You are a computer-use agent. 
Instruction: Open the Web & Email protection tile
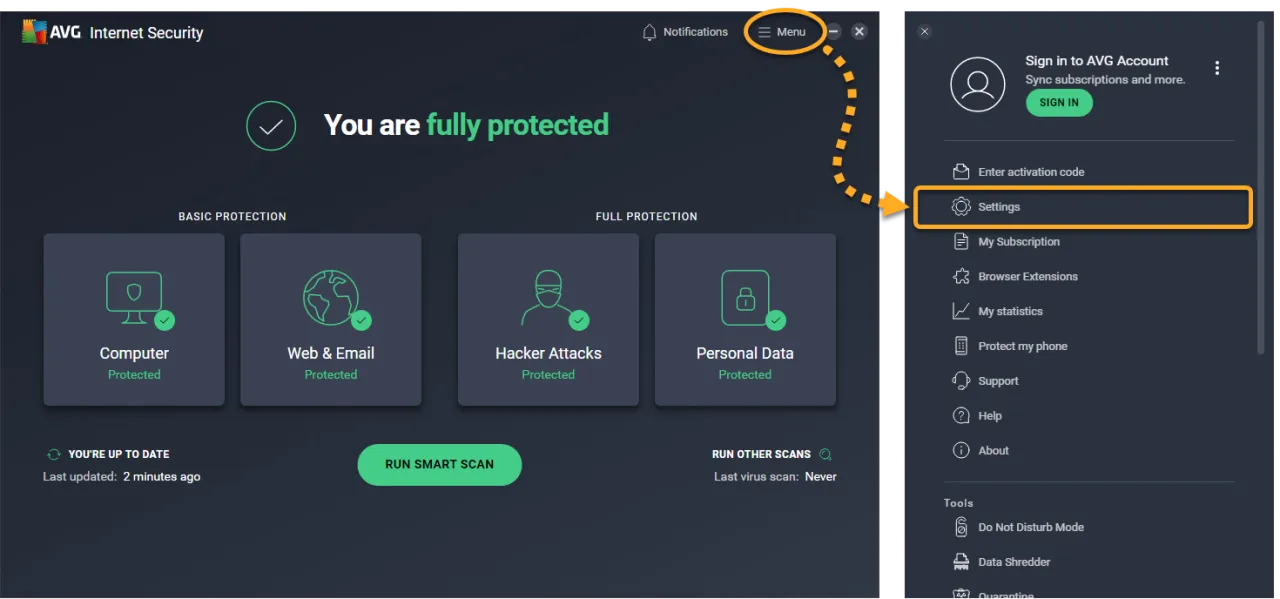pyautogui.click(x=331, y=319)
